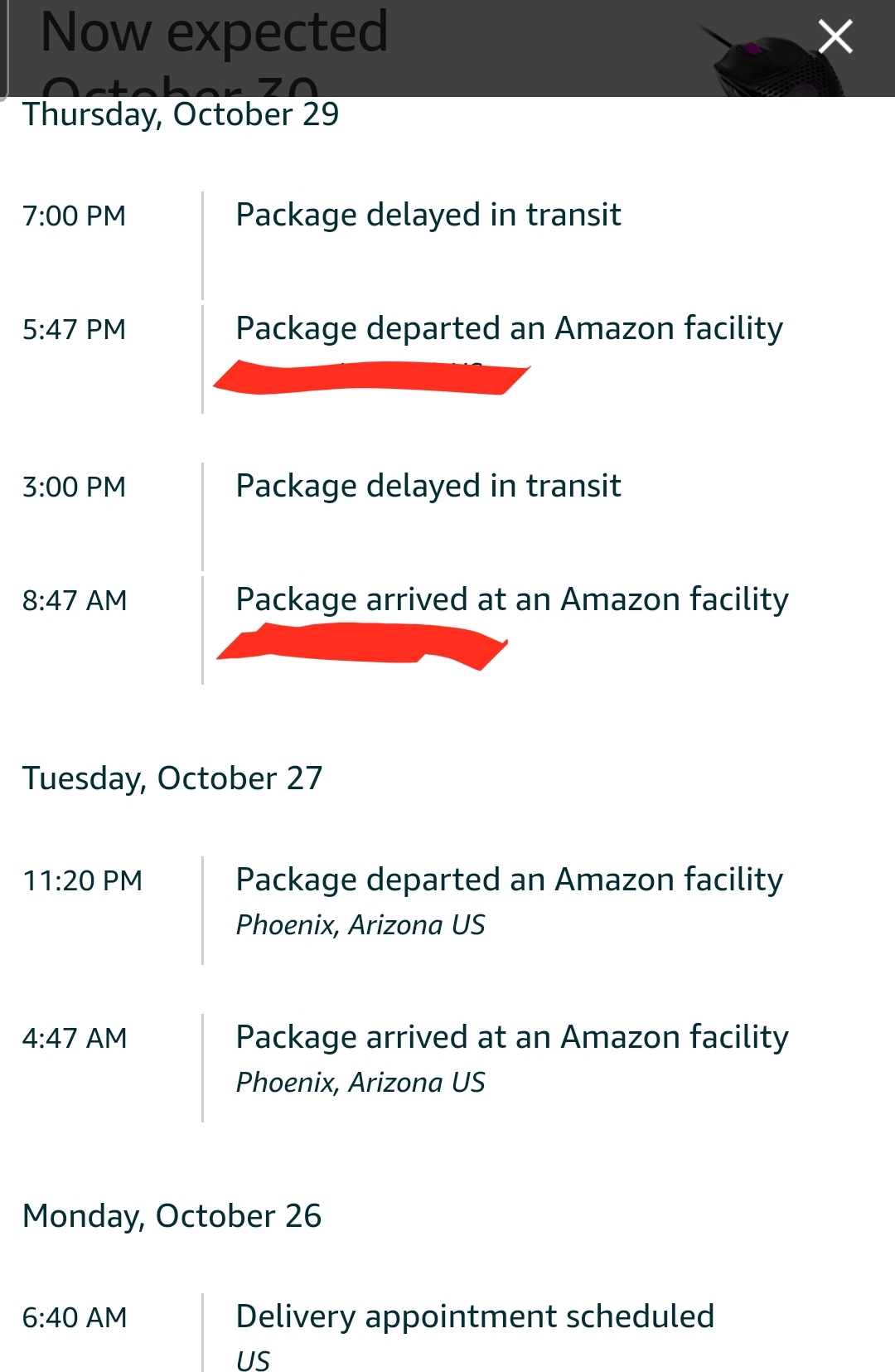
Task: Tap 'Package arrived at an Amazon facility' at 8:47 AM
Action: (x=513, y=598)
